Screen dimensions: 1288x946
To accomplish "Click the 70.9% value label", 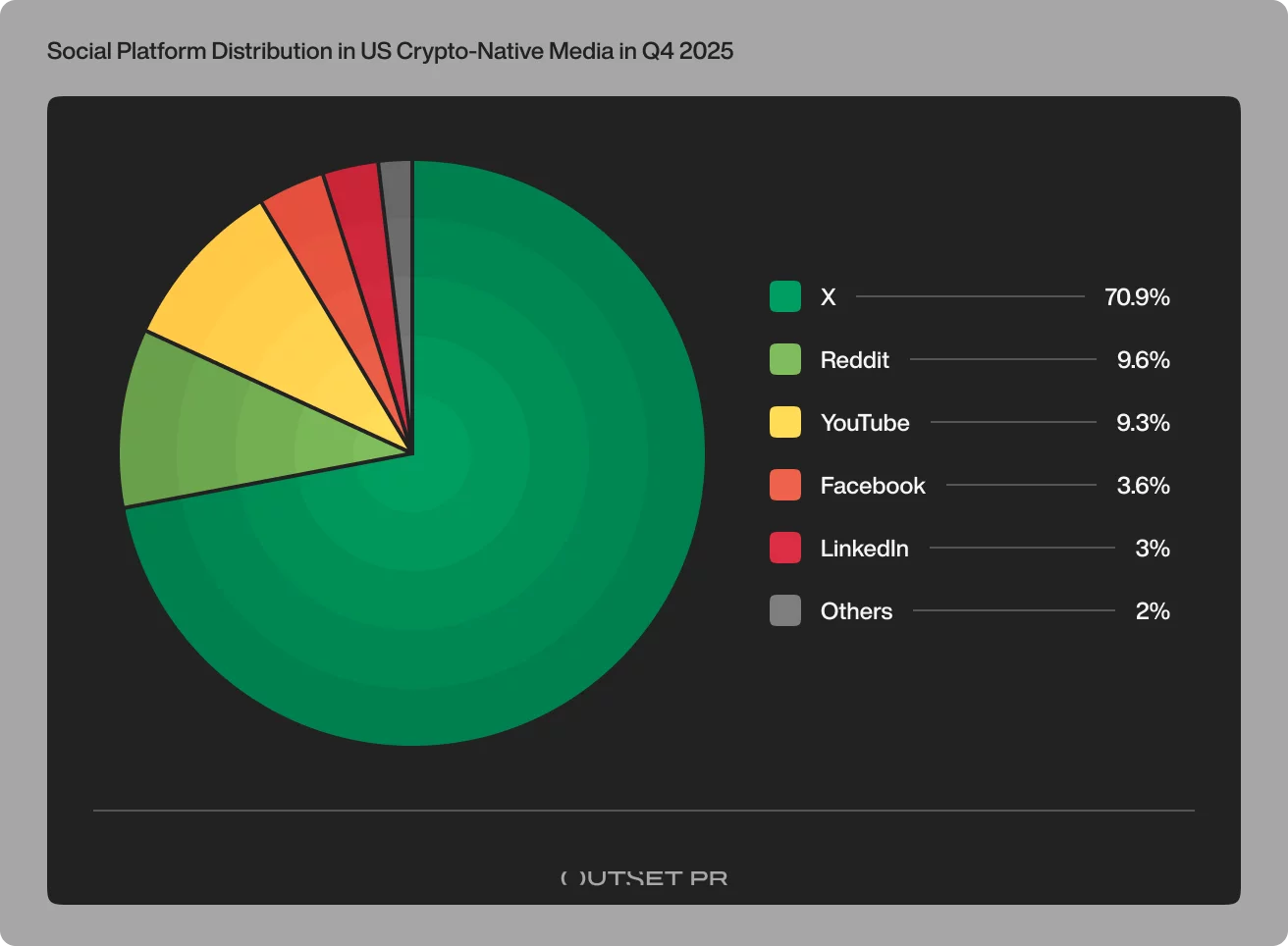I will 1137,296.
